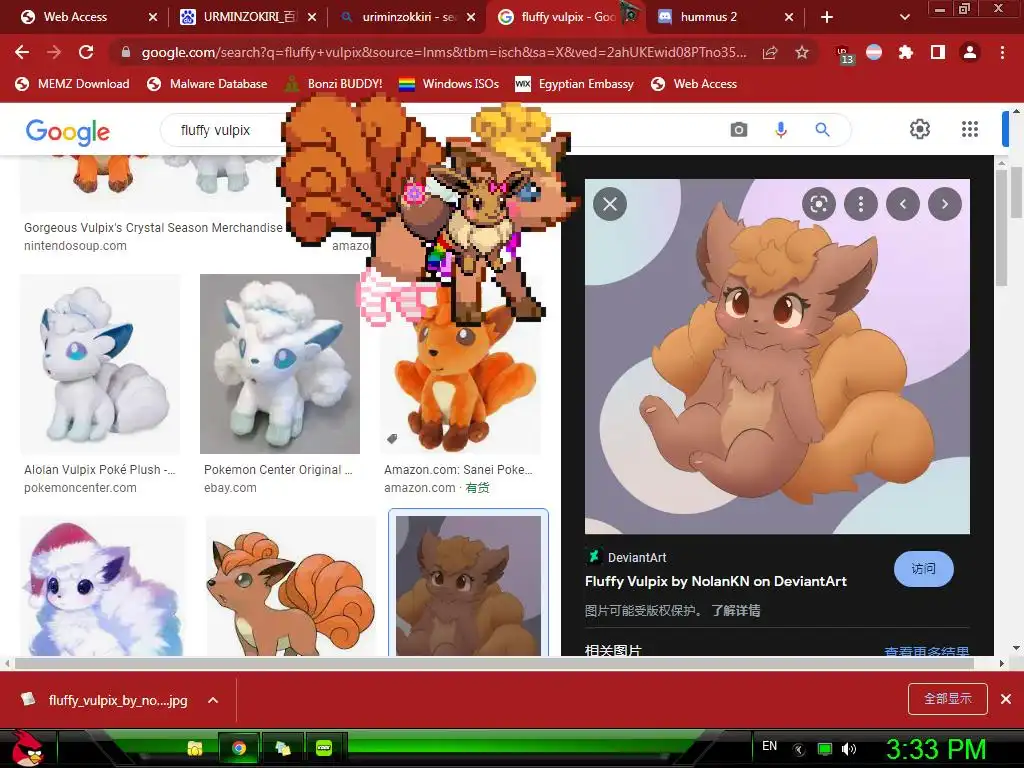Image resolution: width=1024 pixels, height=768 pixels.
Task: Open the volume control in the tray
Action: tap(849, 749)
